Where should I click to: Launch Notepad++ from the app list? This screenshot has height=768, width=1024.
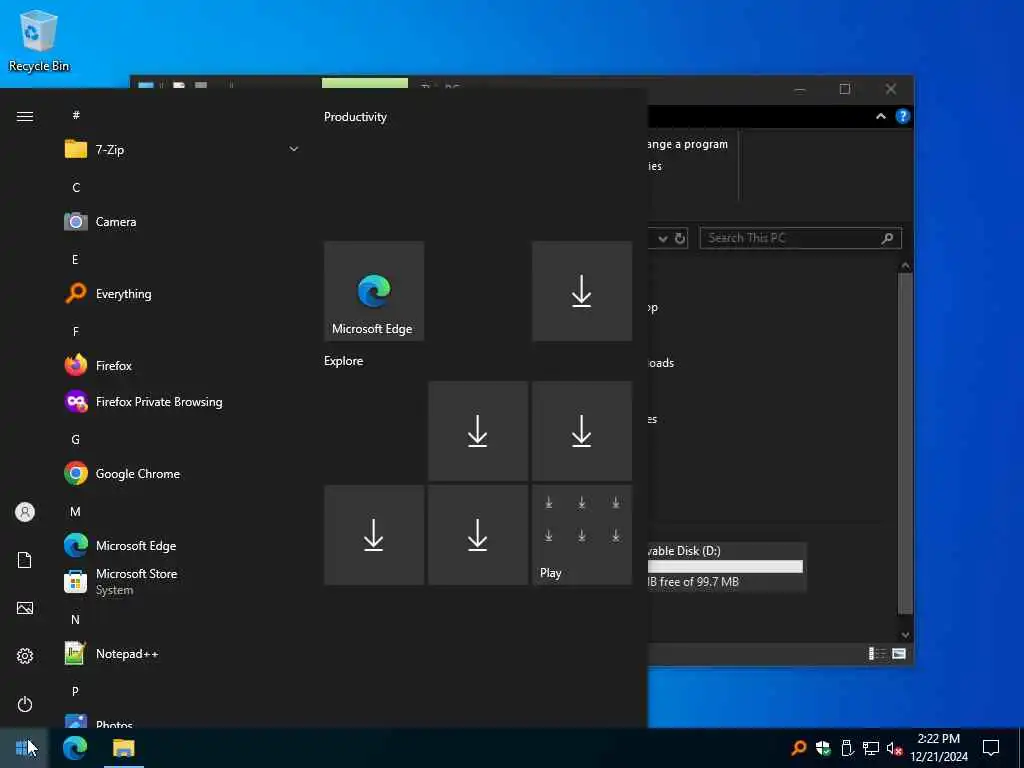coord(182,654)
